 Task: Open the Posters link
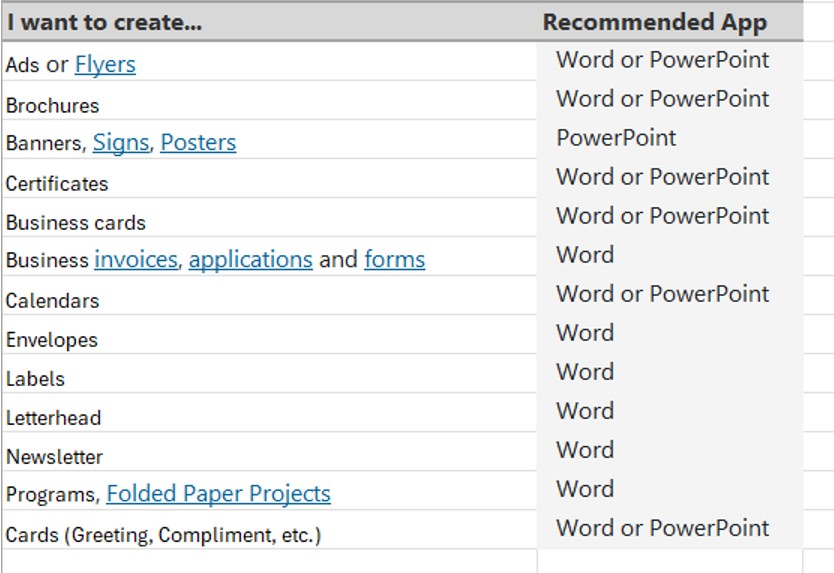tap(198, 142)
